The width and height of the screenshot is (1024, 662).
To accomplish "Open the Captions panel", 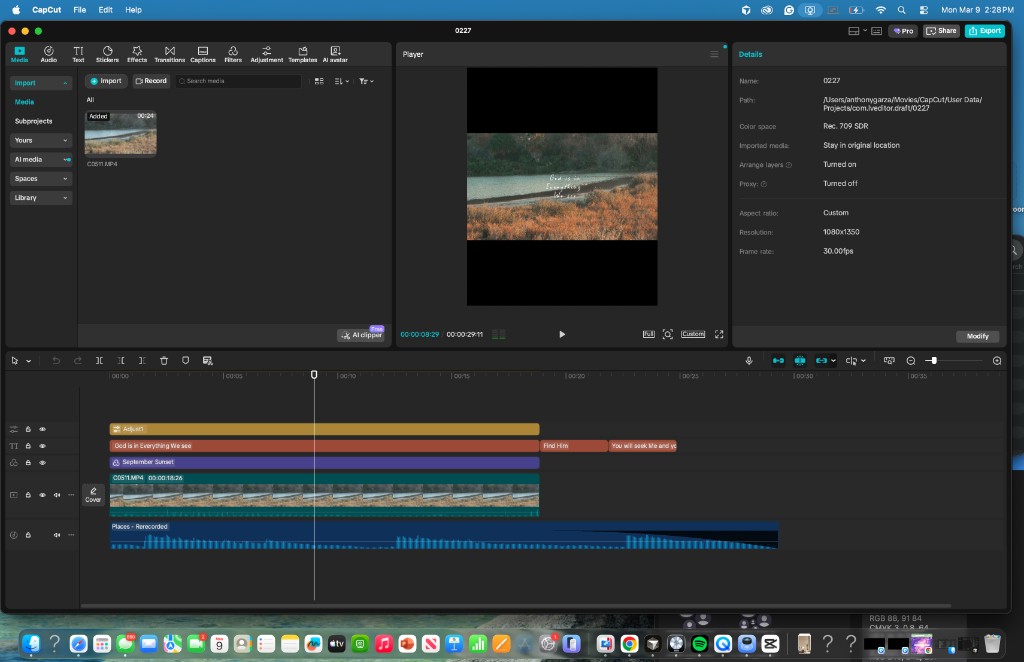I will (x=202, y=54).
